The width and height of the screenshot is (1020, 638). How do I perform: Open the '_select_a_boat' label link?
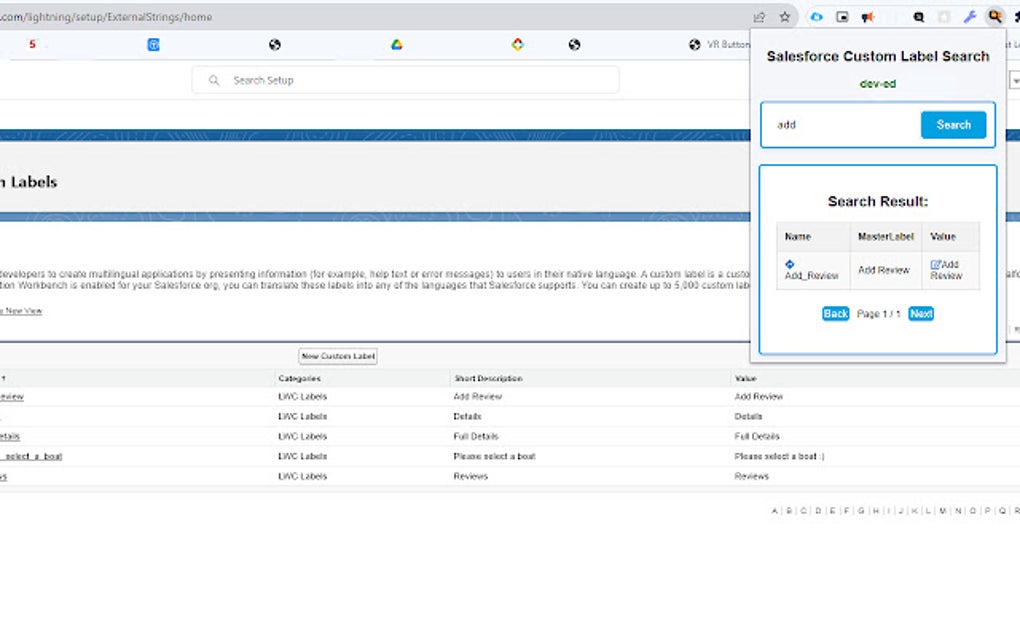[31, 457]
